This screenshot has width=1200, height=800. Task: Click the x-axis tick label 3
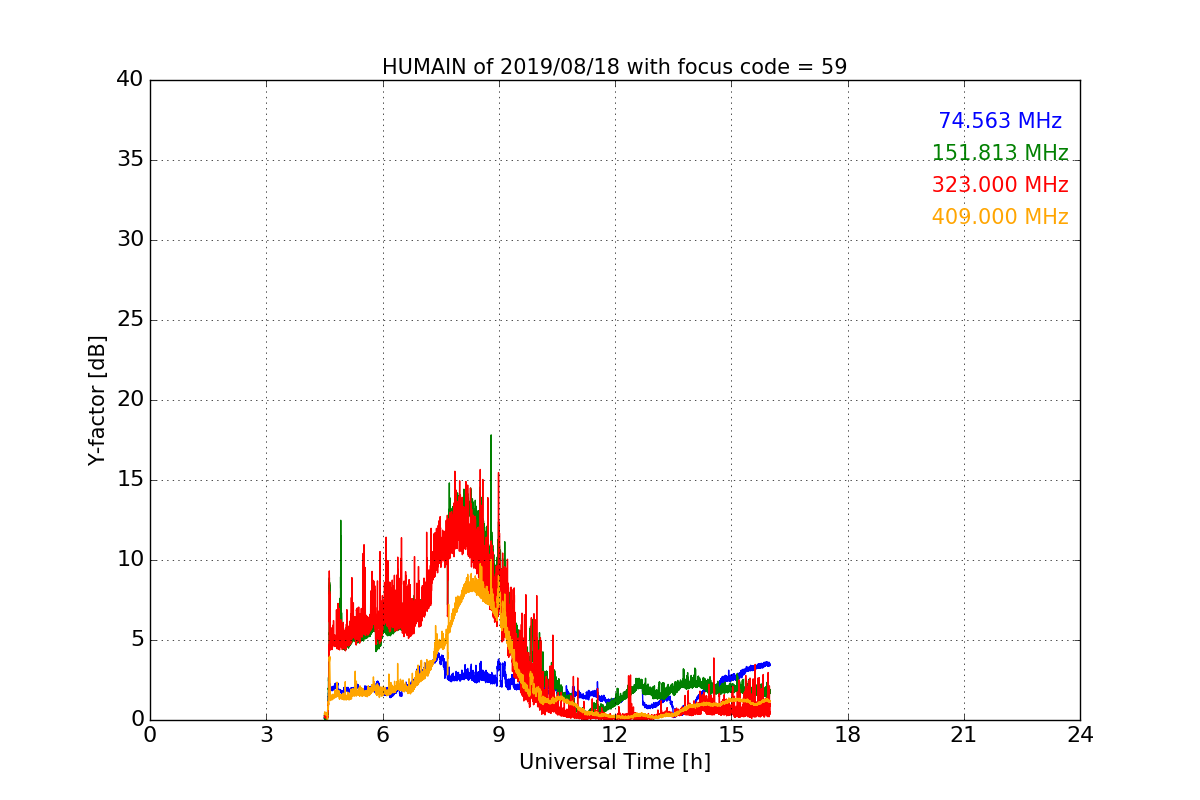click(x=266, y=735)
